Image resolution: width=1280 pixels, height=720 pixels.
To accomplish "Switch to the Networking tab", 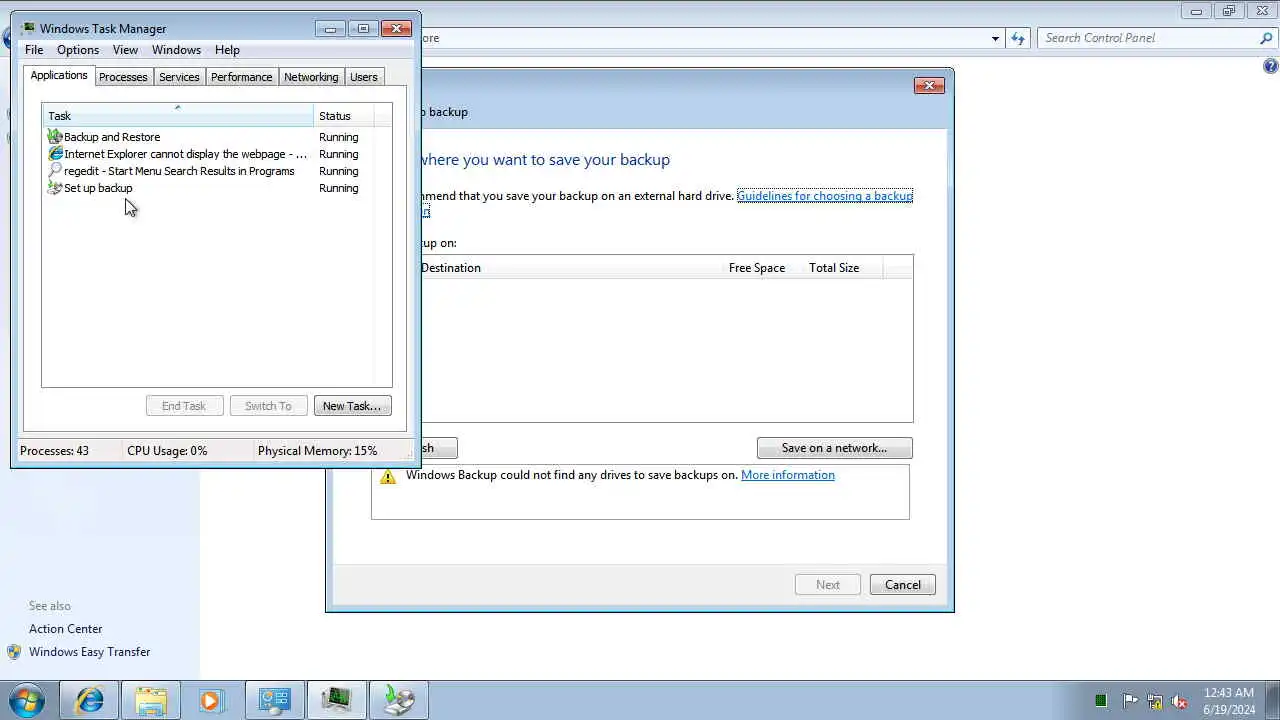I will [x=311, y=77].
